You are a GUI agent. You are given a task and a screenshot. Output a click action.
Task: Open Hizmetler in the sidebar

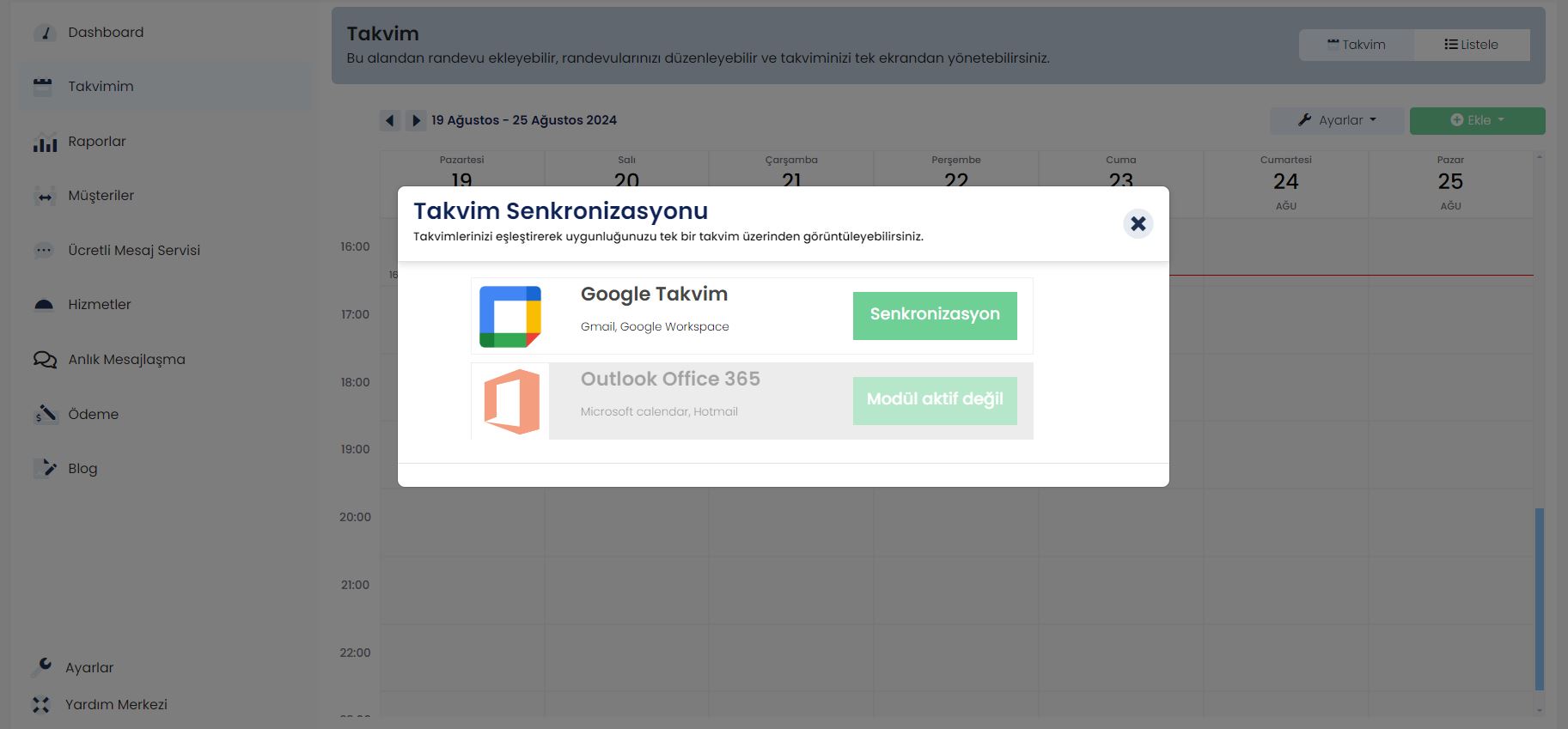pos(100,305)
